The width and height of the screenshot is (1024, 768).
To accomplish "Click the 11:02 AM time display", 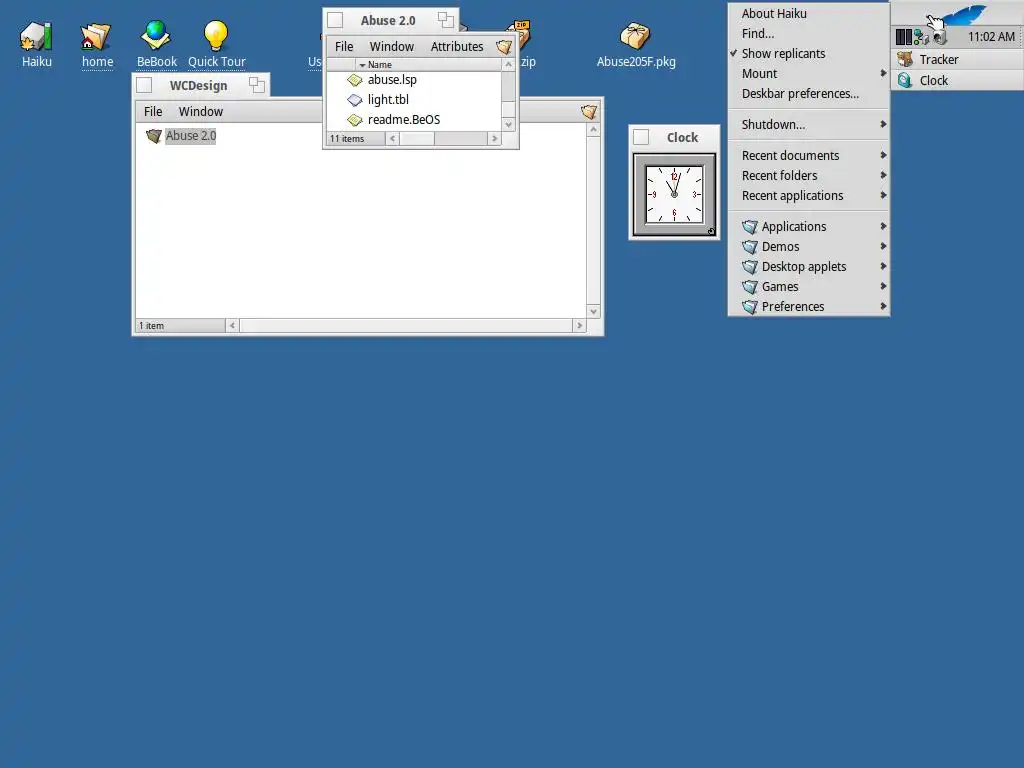I will click(x=991, y=37).
